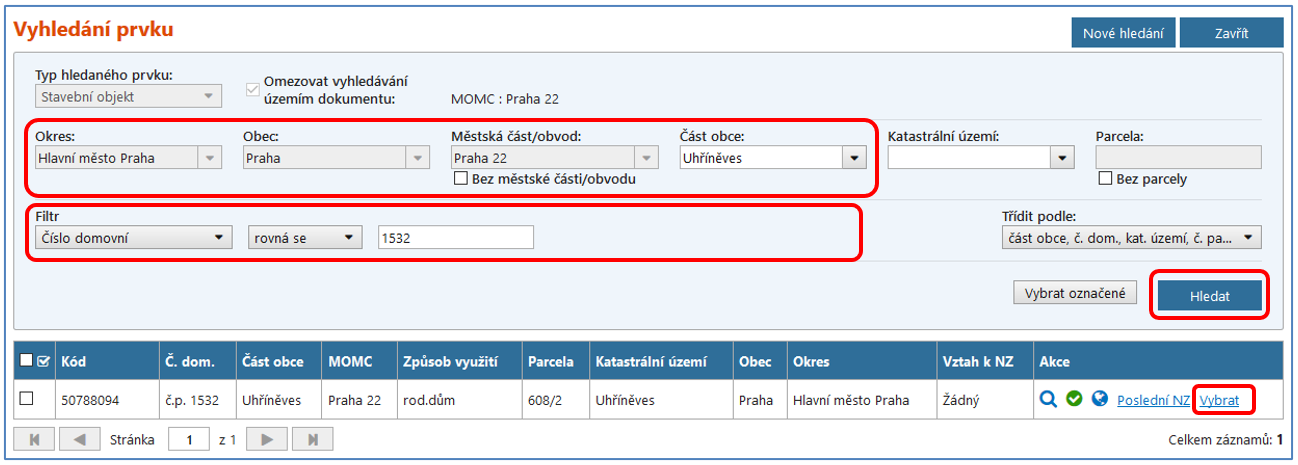Click the filter value field containing 1532
The image size is (1298, 465).
click(455, 238)
